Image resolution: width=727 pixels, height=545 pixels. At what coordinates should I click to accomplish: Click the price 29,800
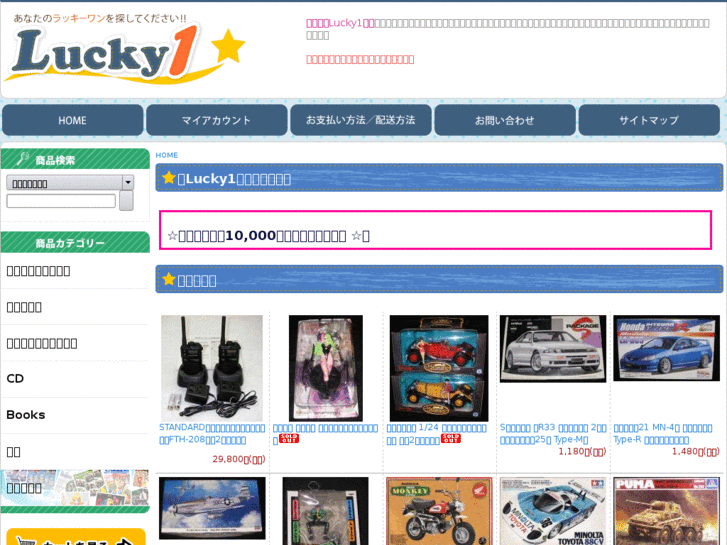(x=239, y=459)
